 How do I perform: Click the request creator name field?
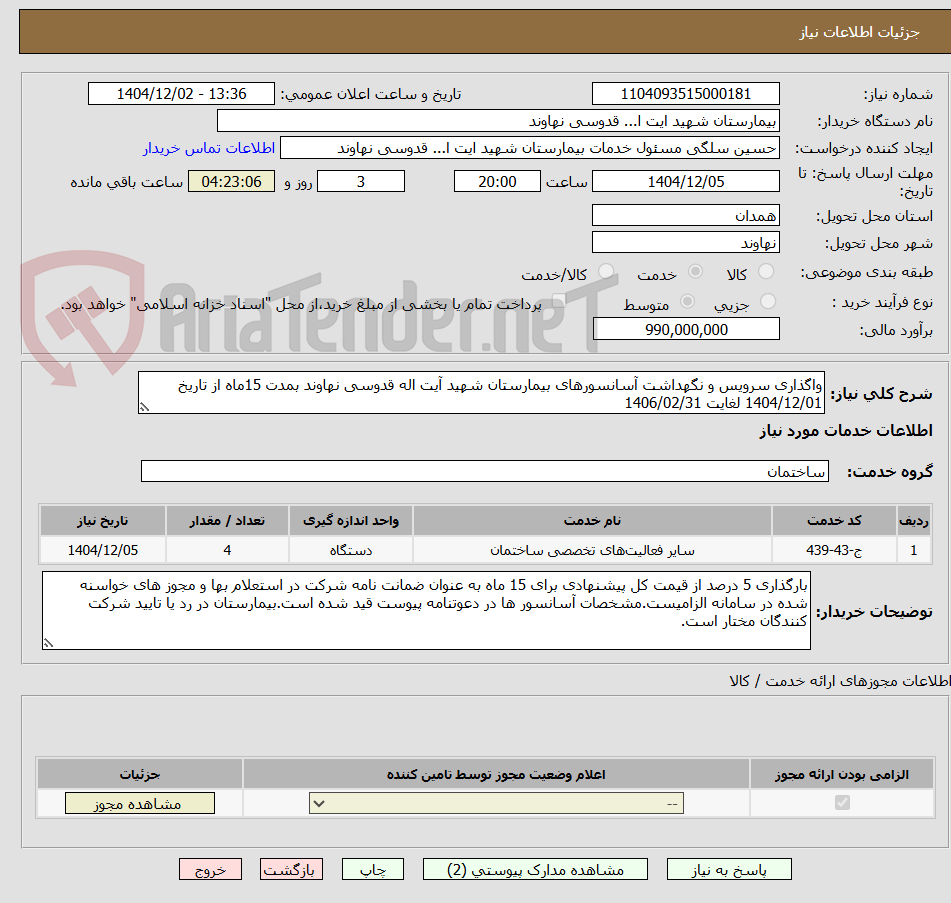(x=529, y=149)
